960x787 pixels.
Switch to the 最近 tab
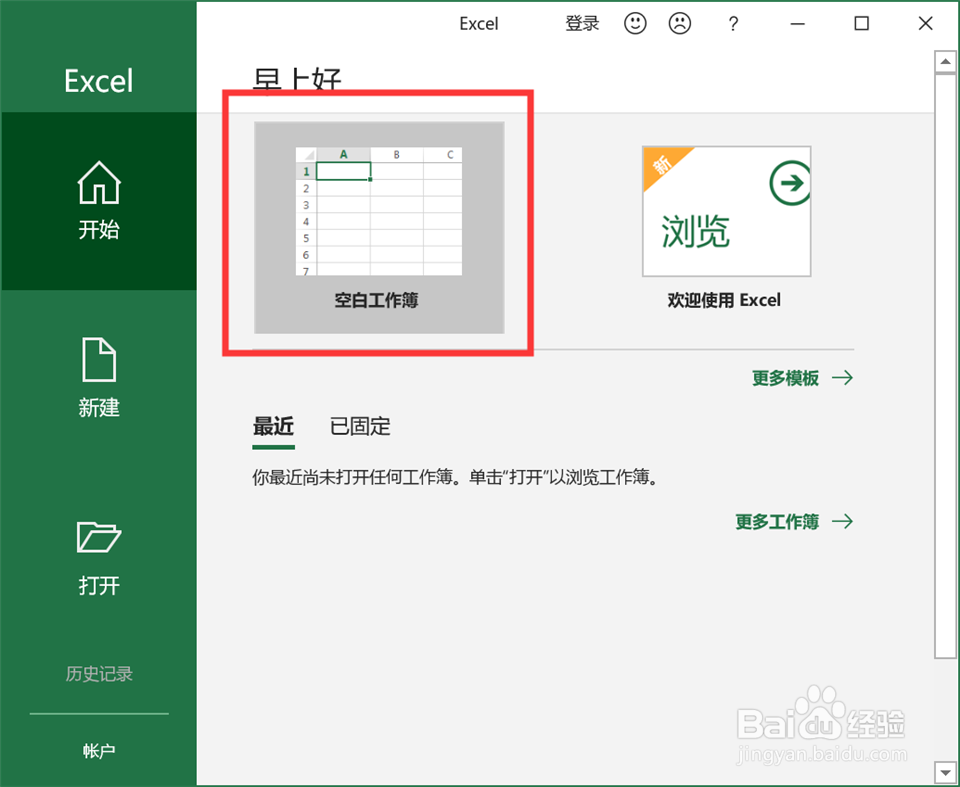pyautogui.click(x=273, y=426)
